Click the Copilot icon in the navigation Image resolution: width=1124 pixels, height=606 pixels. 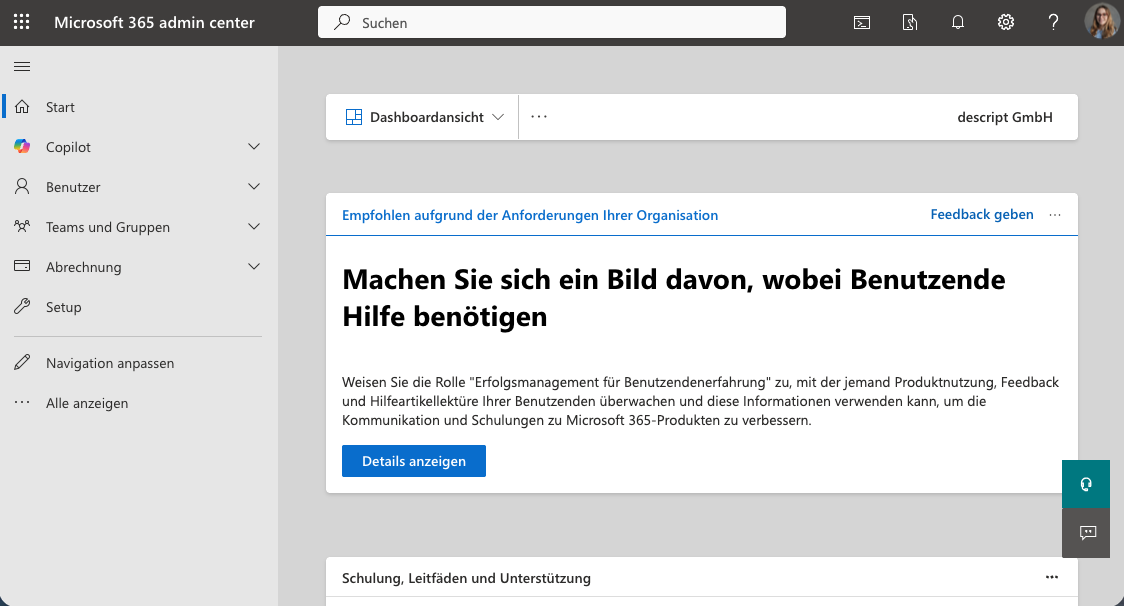22,146
